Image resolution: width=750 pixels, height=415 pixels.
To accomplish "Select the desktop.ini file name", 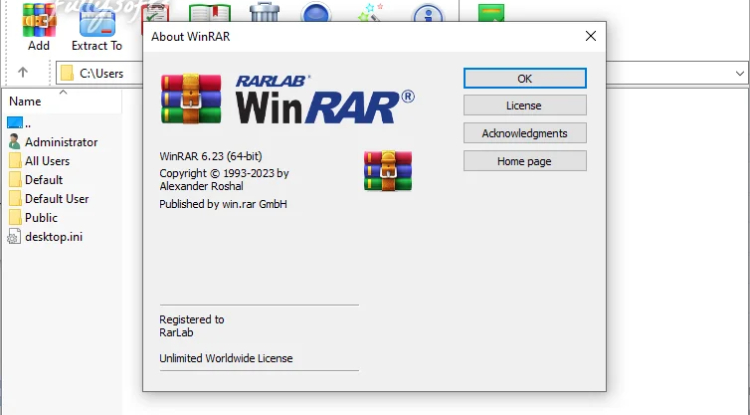I will pos(54,237).
